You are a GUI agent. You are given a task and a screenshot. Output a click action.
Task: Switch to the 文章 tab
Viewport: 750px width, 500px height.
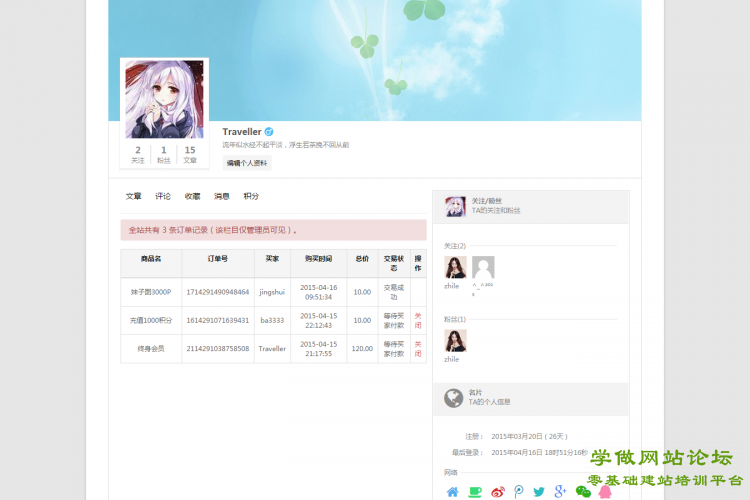pyautogui.click(x=133, y=197)
